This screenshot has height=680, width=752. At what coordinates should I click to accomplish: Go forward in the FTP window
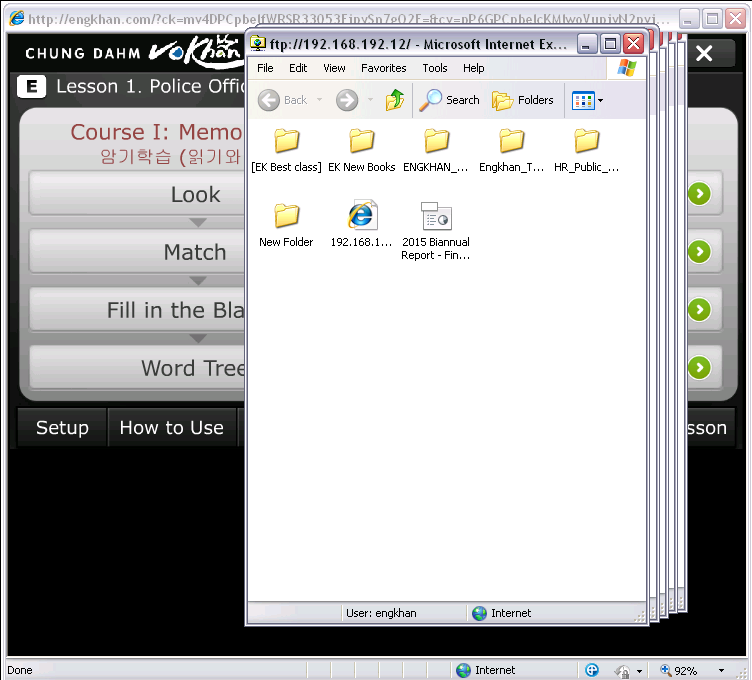point(347,100)
